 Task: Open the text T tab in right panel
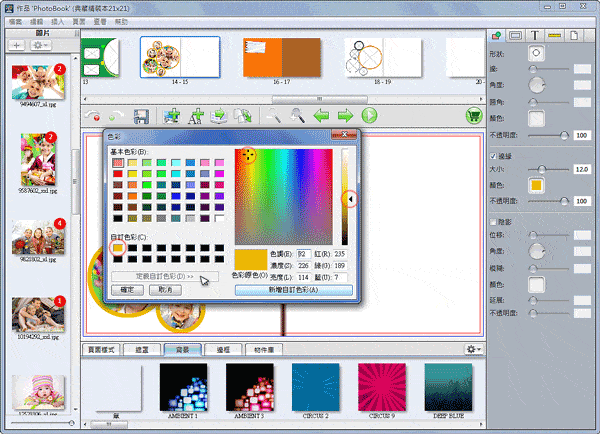tap(537, 36)
